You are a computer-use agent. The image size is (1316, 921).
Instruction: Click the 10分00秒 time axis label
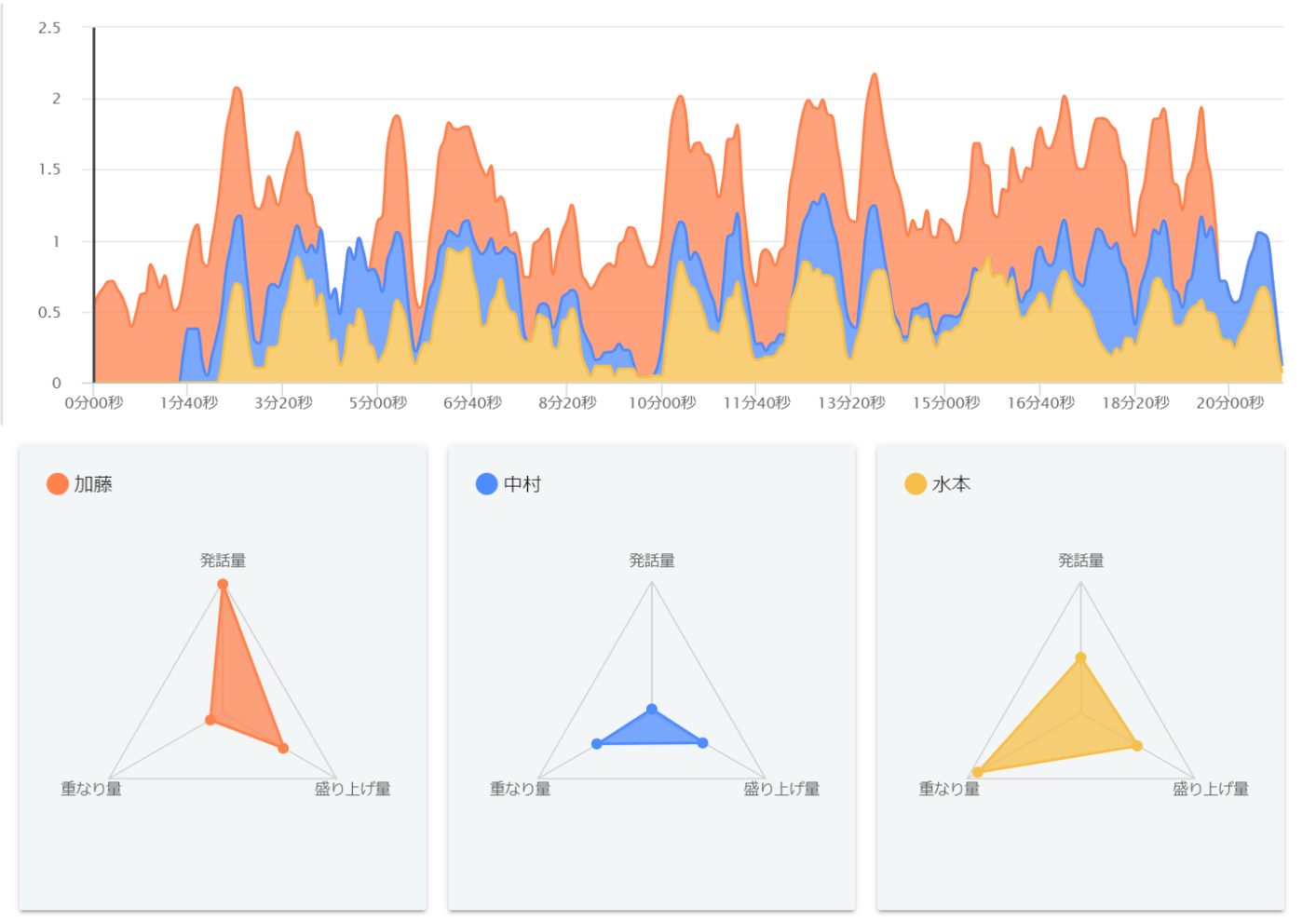(662, 403)
